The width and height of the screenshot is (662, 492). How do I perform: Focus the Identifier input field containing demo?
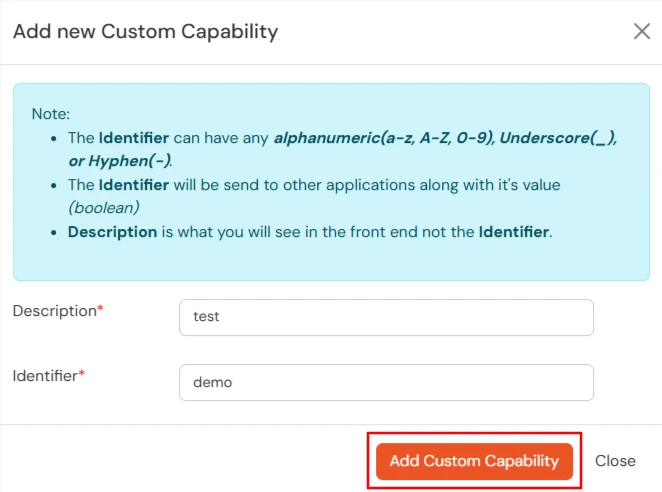pyautogui.click(x=386, y=383)
